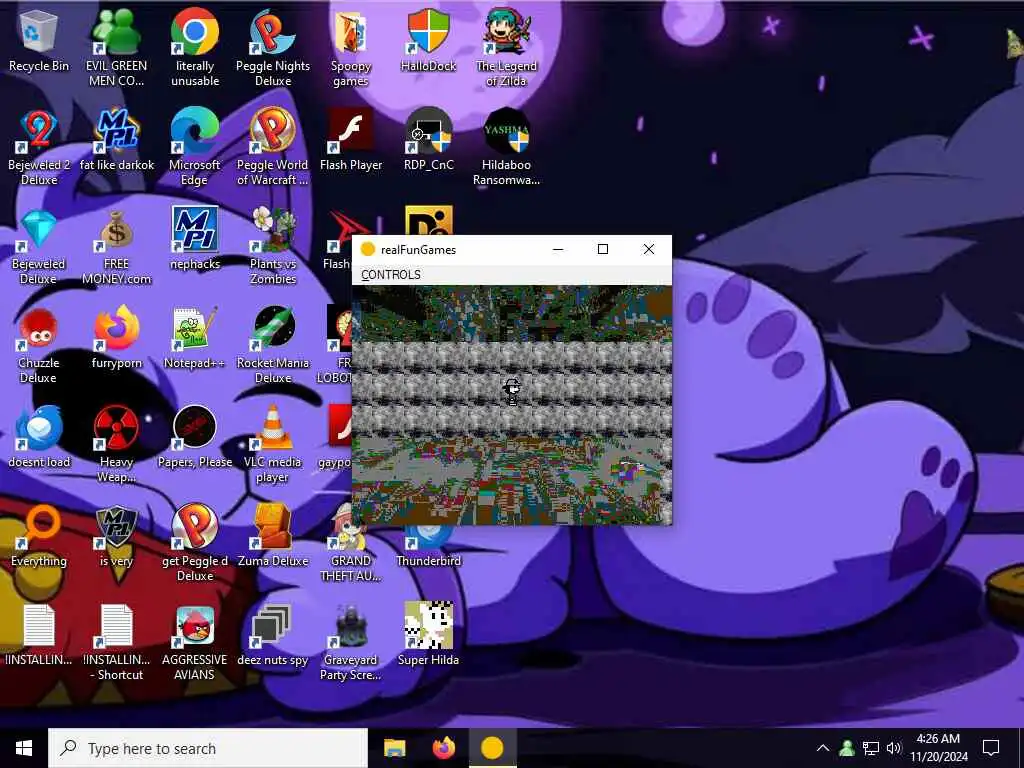1024x768 pixels.
Task: Click the character sprite in realFunGames
Action: pos(513,391)
